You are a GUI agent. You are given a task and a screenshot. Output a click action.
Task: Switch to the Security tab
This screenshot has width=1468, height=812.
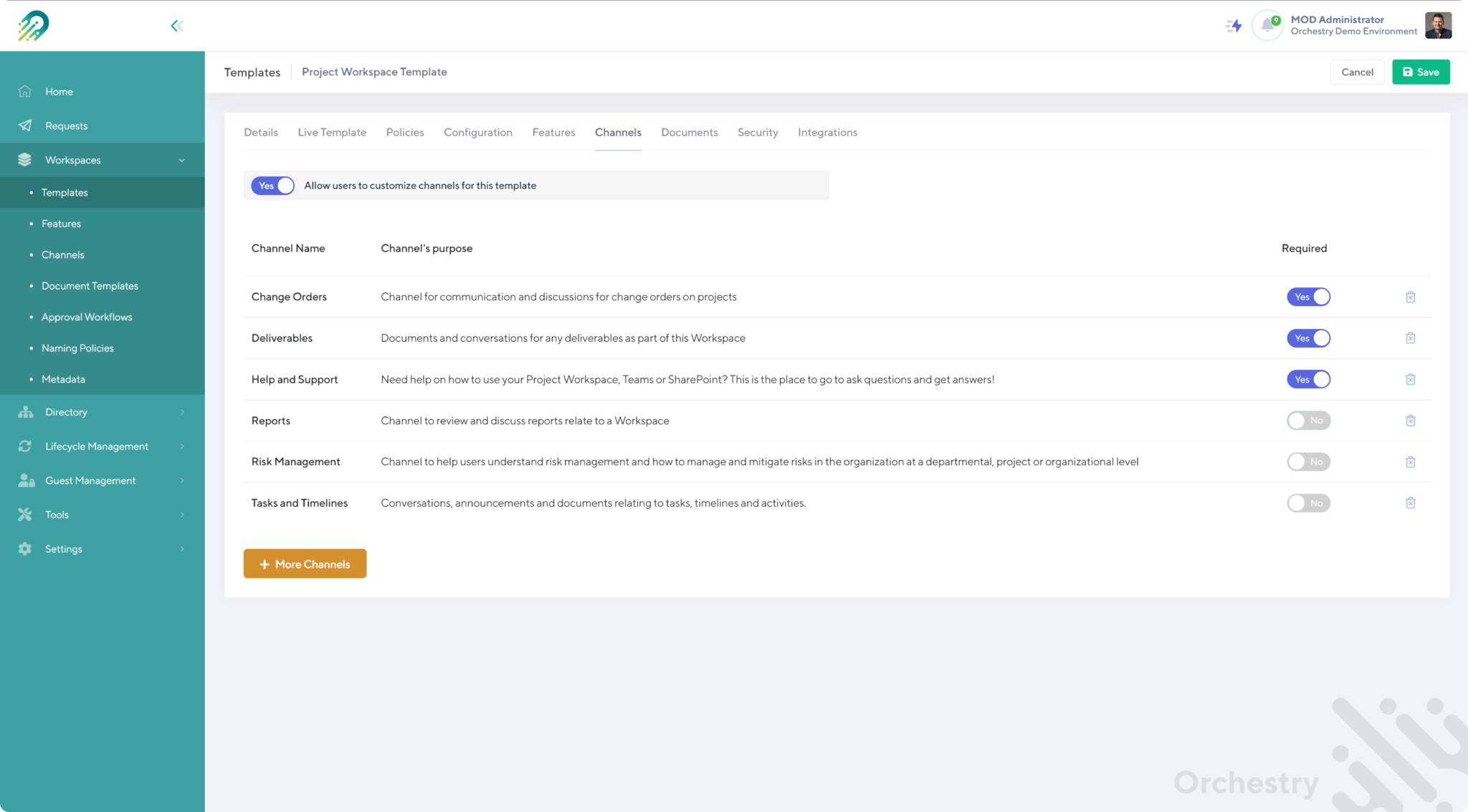(x=758, y=132)
